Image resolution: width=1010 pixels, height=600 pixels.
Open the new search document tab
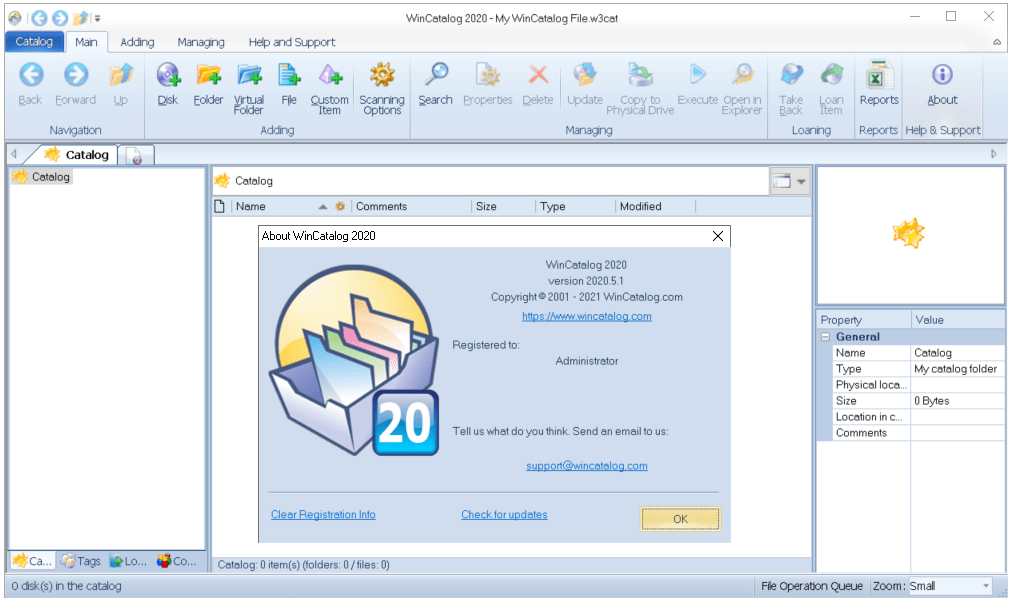136,155
